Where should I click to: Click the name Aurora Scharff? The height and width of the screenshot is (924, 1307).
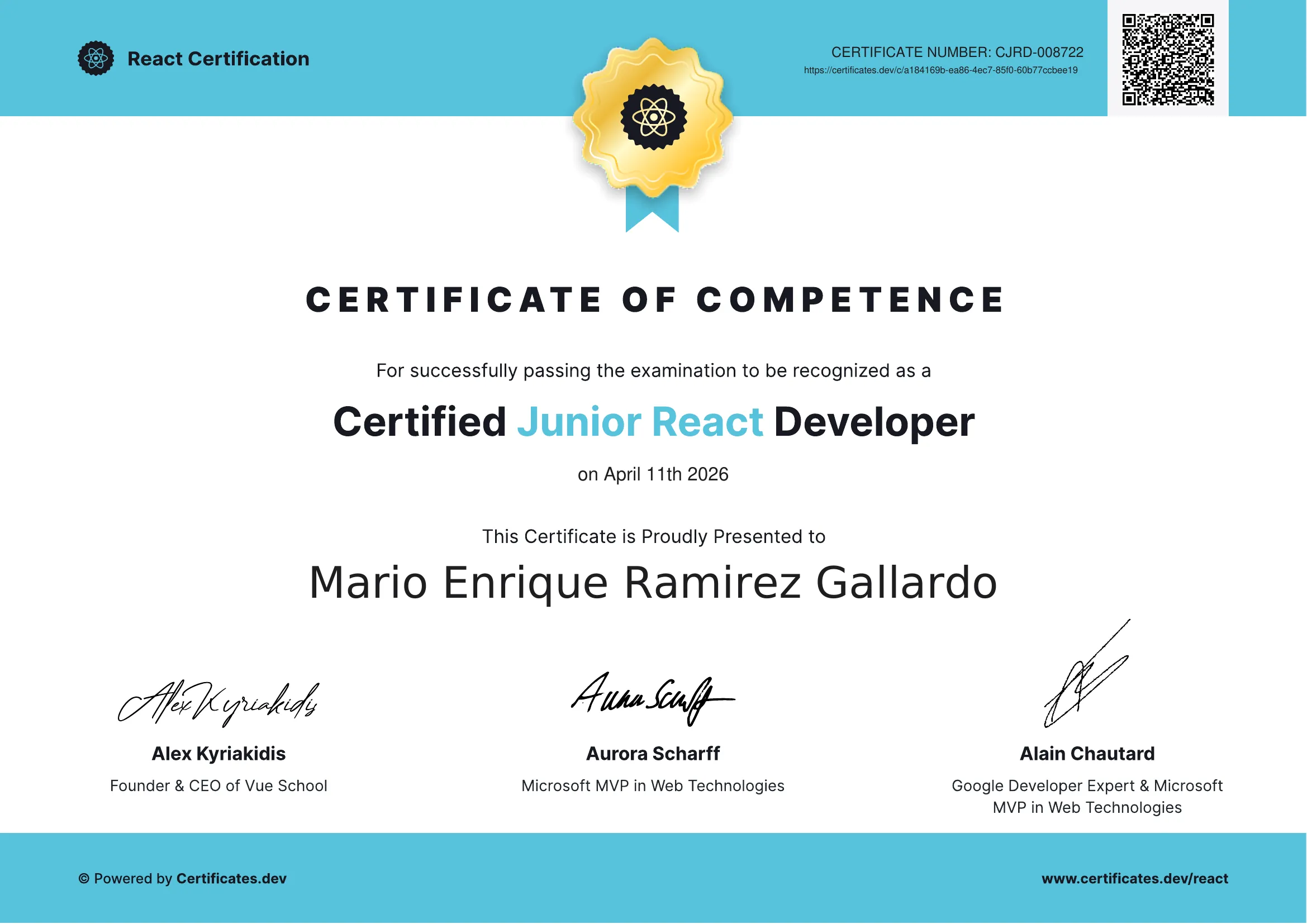tap(653, 754)
